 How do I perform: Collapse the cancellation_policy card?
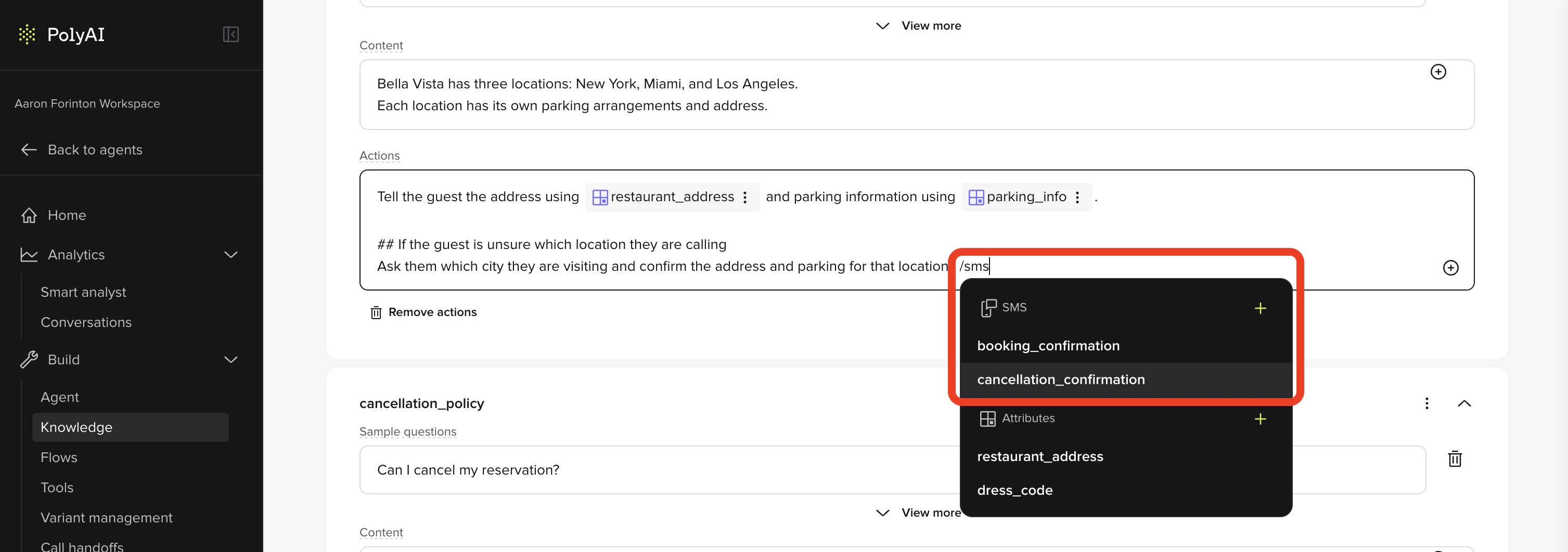pos(1465,403)
